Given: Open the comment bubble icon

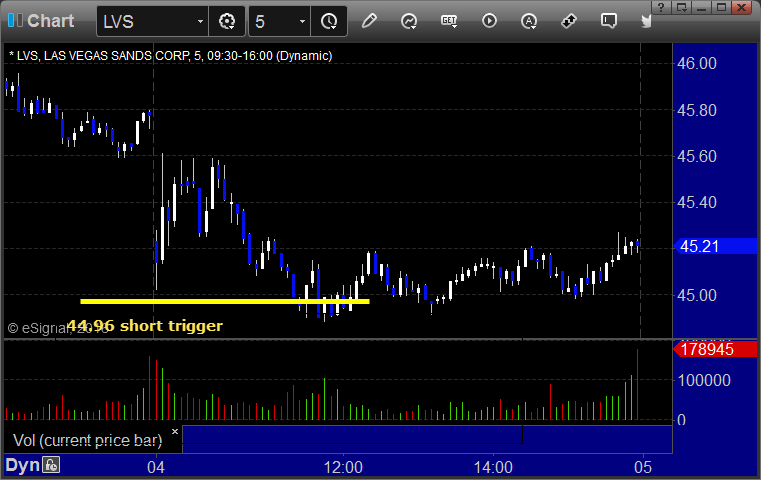Looking at the screenshot, I should (x=609, y=21).
